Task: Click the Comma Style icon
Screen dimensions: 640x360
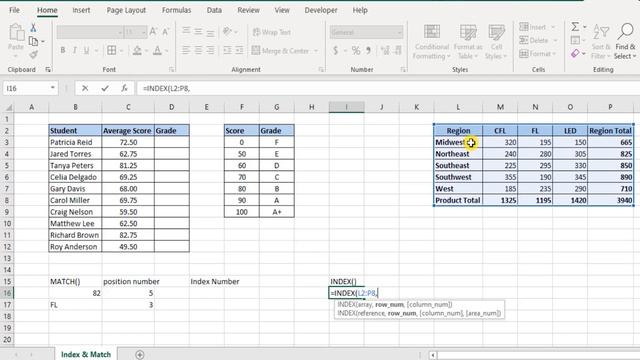Action: click(369, 50)
